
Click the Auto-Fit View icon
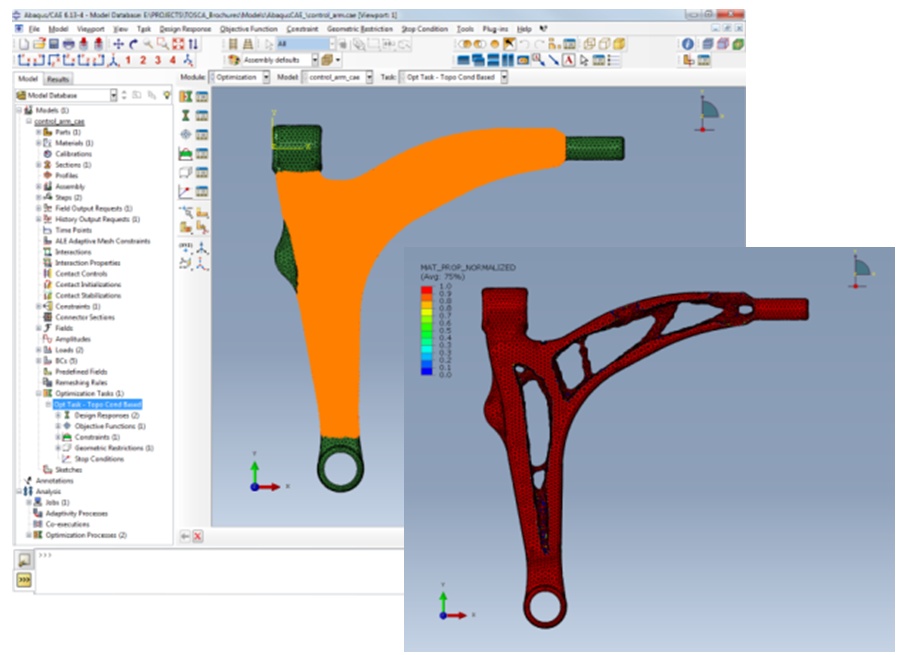click(x=178, y=44)
